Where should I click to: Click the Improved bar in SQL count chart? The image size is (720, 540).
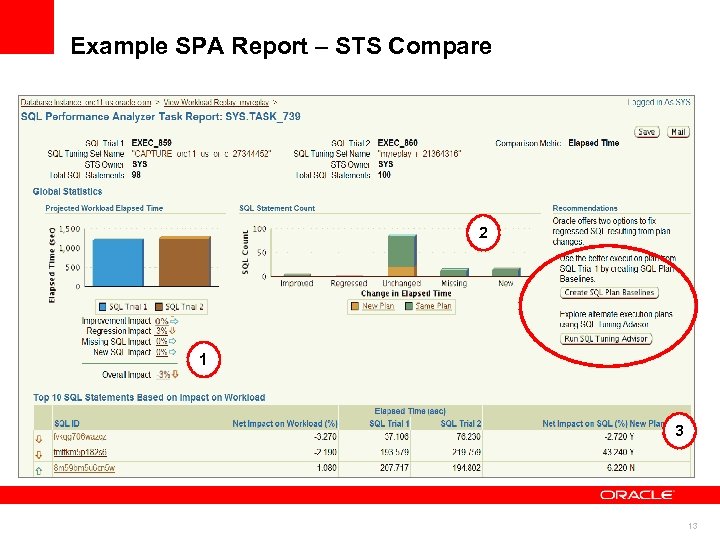point(297,275)
